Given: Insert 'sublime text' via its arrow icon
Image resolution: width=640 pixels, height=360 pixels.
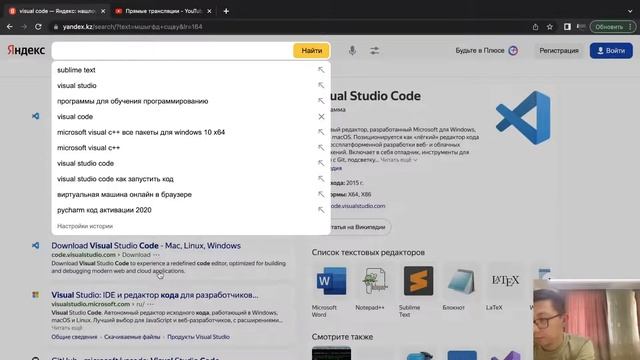Looking at the screenshot, I should click(321, 70).
